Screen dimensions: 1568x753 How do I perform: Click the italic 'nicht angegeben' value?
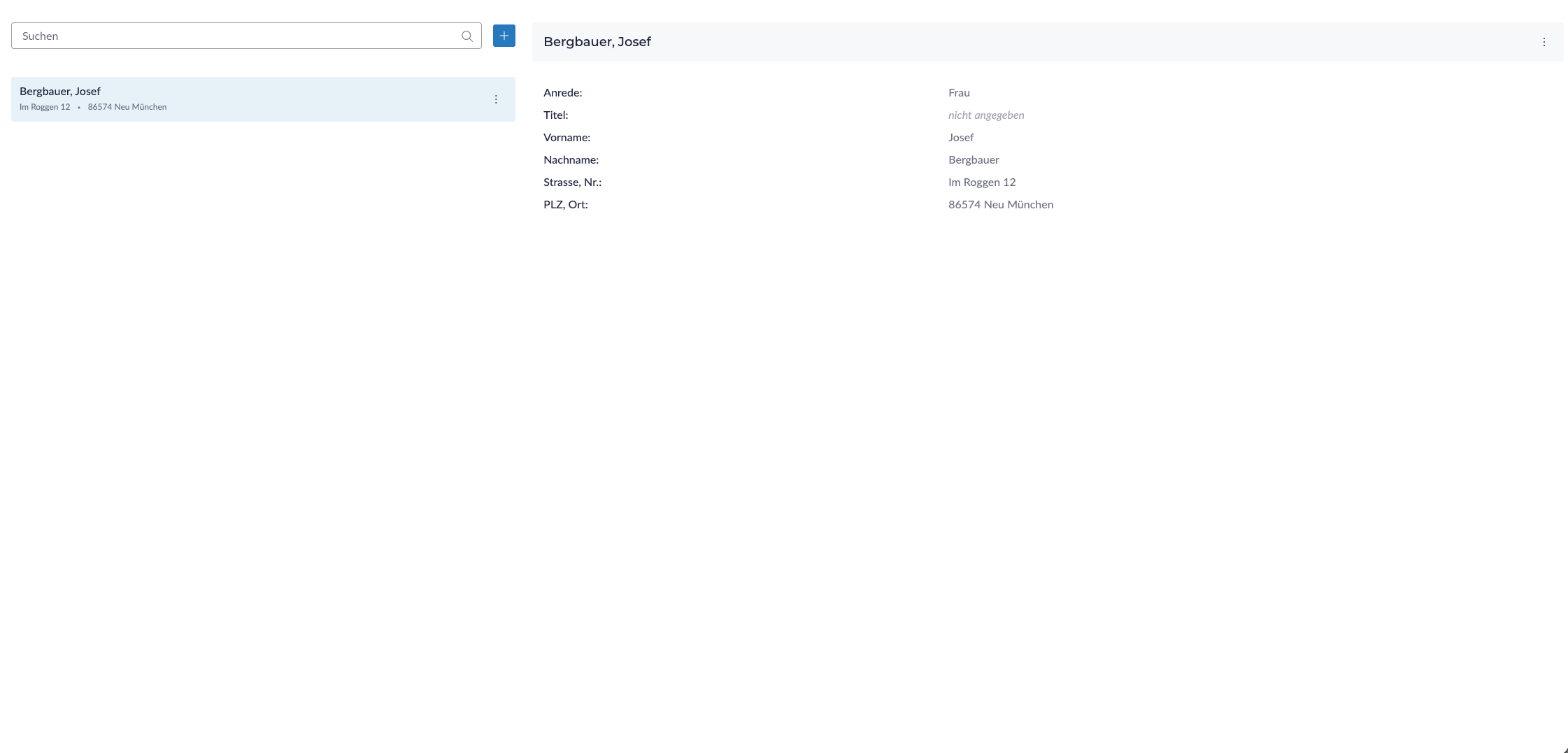pos(986,115)
